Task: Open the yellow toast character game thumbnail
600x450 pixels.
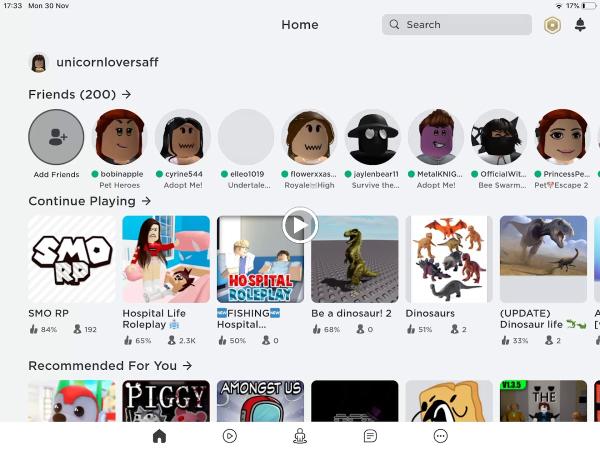Action: pyautogui.click(x=449, y=401)
